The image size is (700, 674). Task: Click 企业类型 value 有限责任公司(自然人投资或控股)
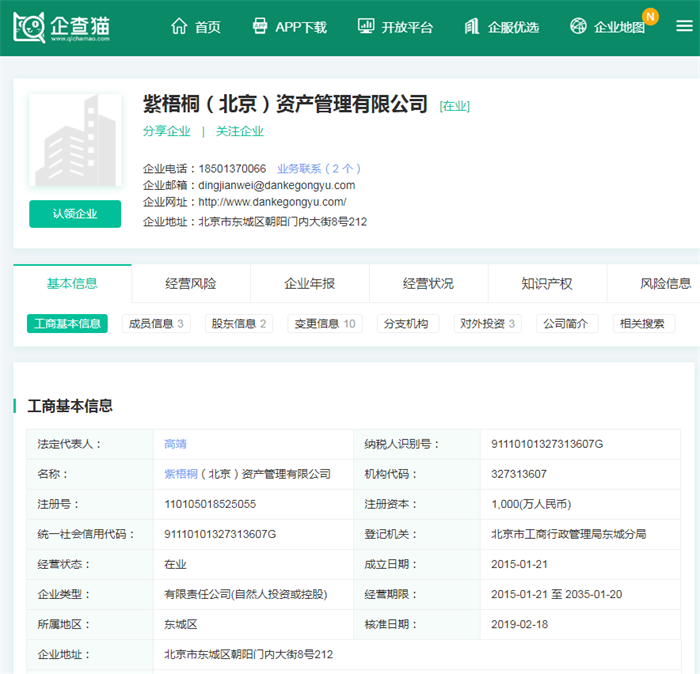[x=246, y=595]
